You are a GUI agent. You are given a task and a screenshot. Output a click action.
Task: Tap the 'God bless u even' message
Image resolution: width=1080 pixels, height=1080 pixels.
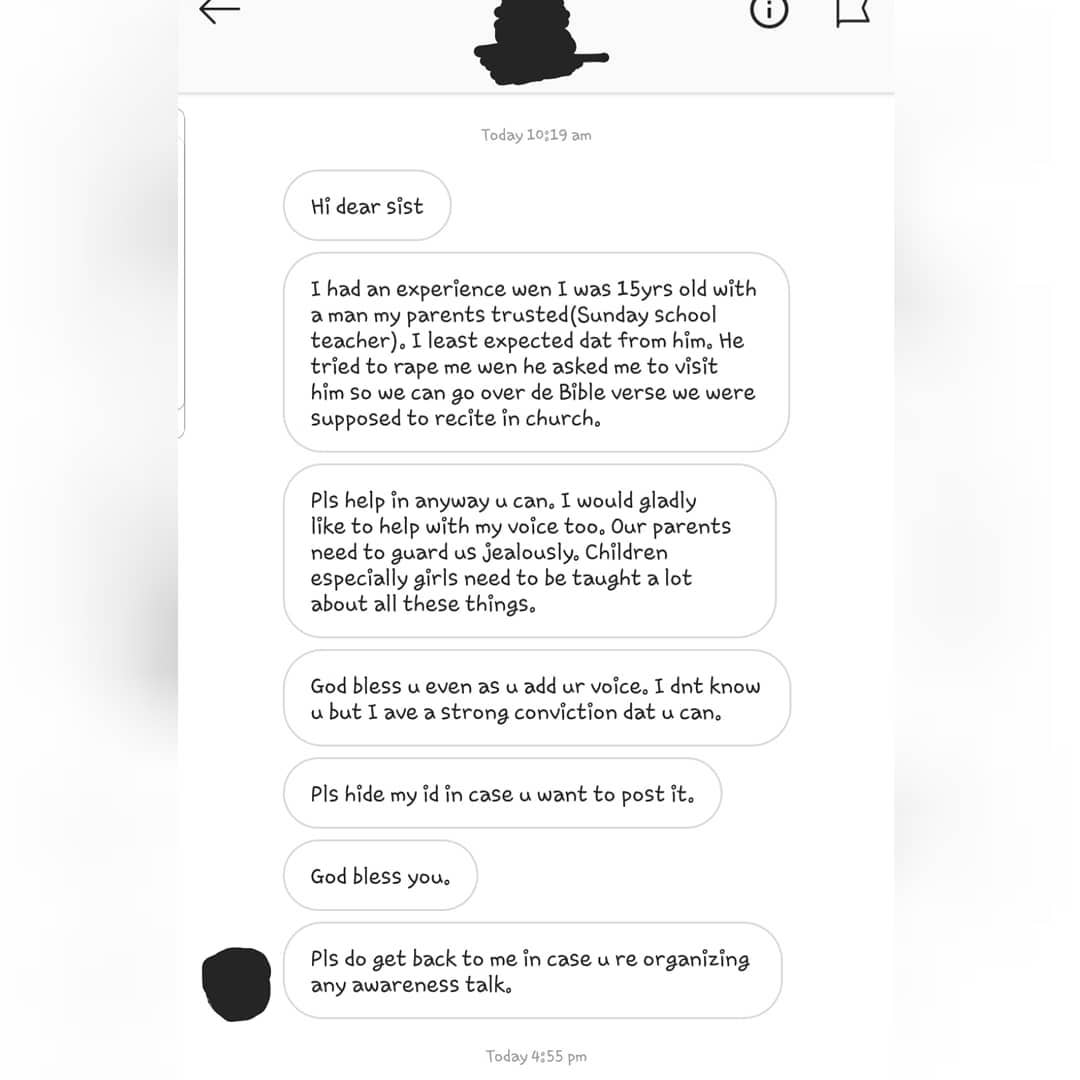(x=537, y=698)
